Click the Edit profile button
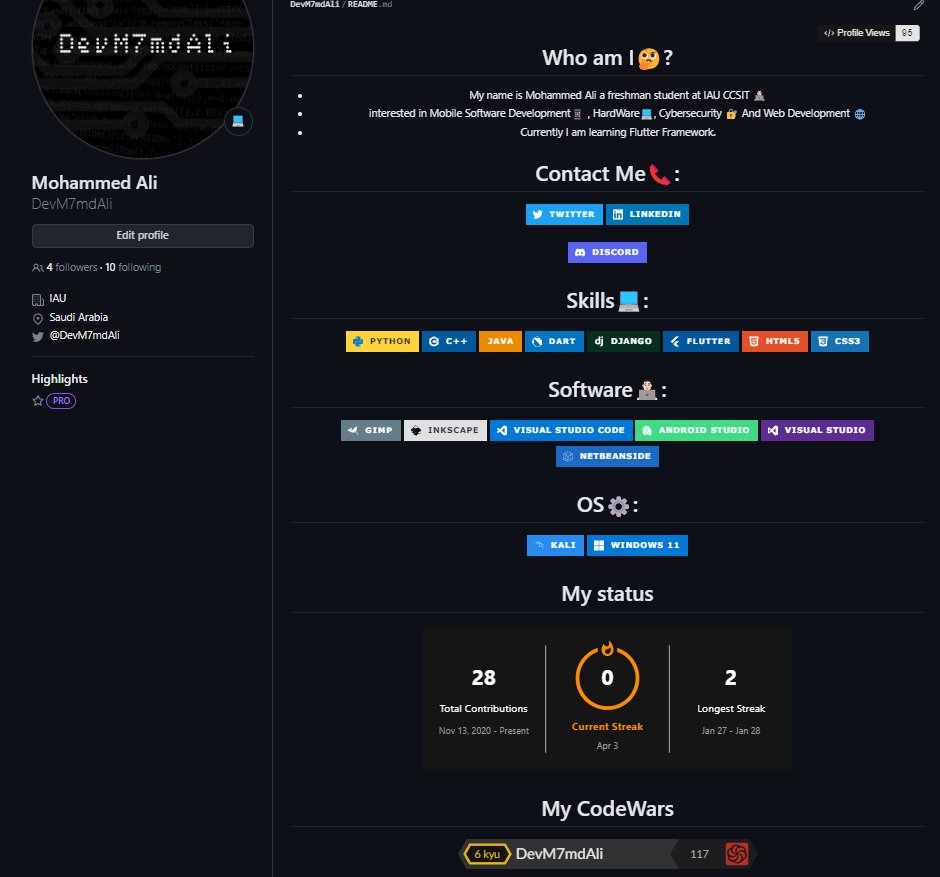Image resolution: width=940 pixels, height=877 pixels. 143,236
